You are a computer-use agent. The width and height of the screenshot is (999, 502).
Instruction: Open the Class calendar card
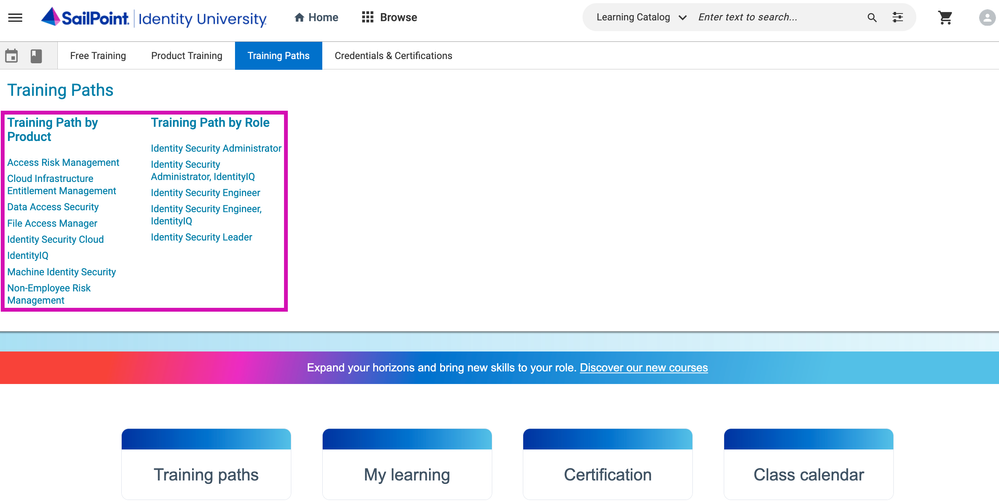coord(808,474)
